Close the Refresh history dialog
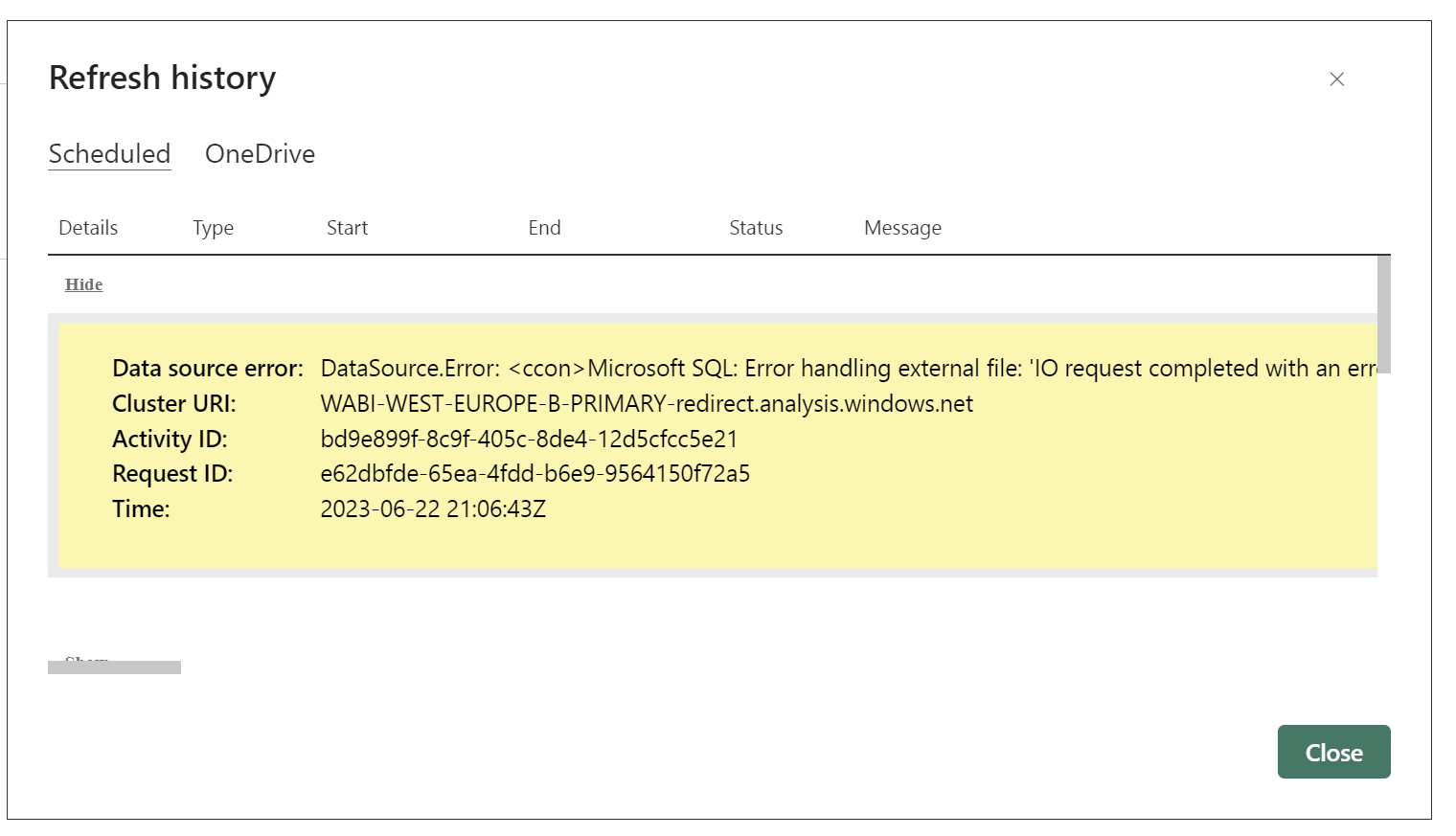This screenshot has width=1456, height=836. [1333, 752]
